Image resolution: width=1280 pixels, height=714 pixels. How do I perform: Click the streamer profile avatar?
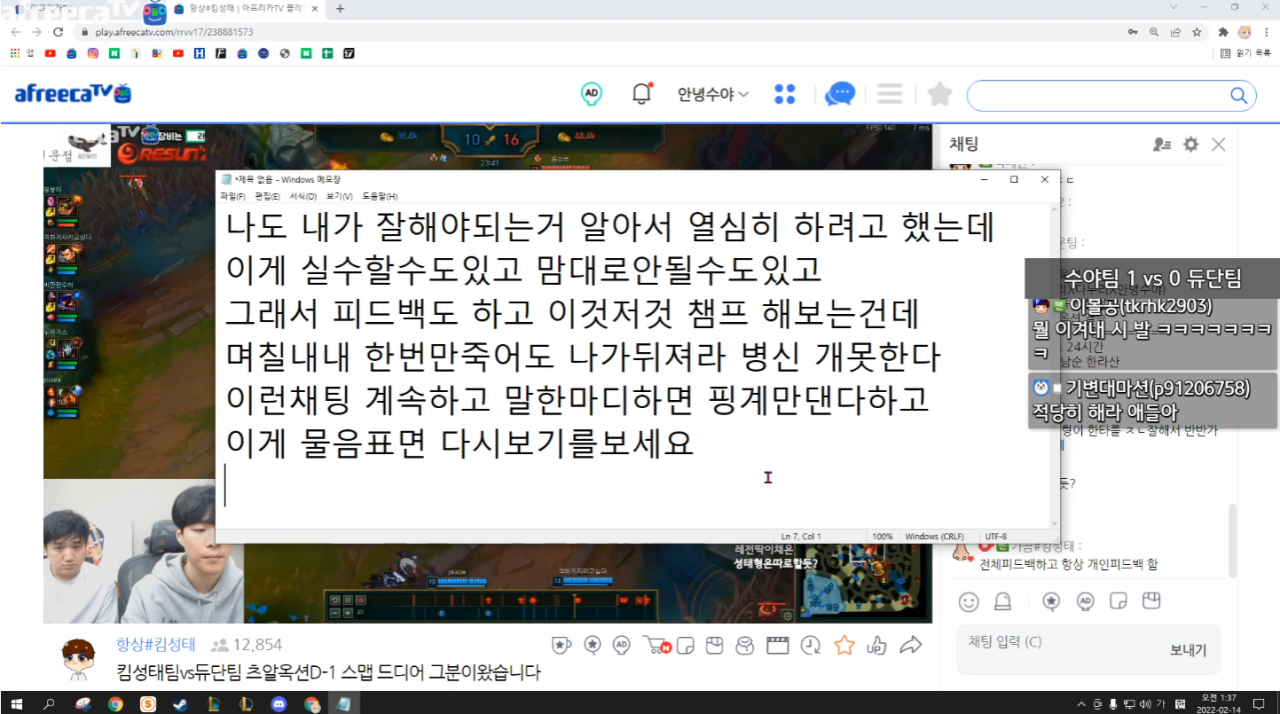tap(78, 658)
